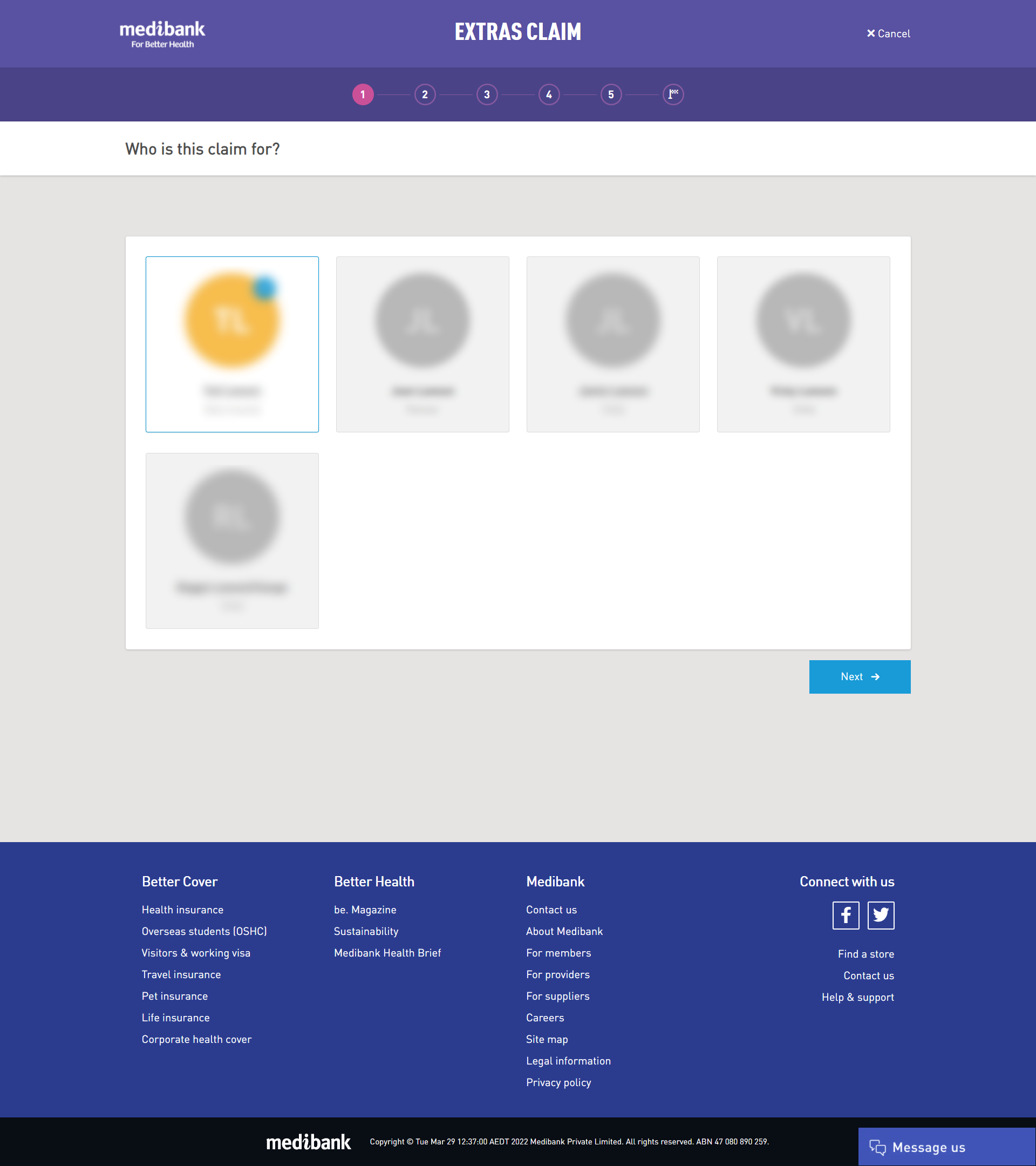Screen dimensions: 1036x1166
Task: Open the About Medibank link
Action: pos(564,932)
